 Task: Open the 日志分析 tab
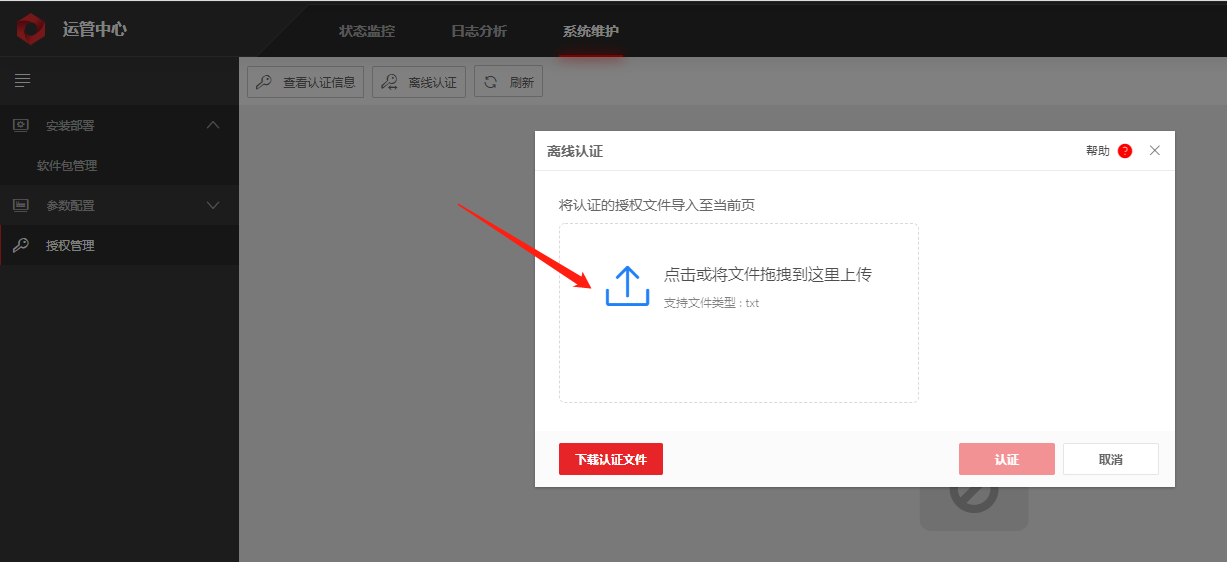point(479,31)
